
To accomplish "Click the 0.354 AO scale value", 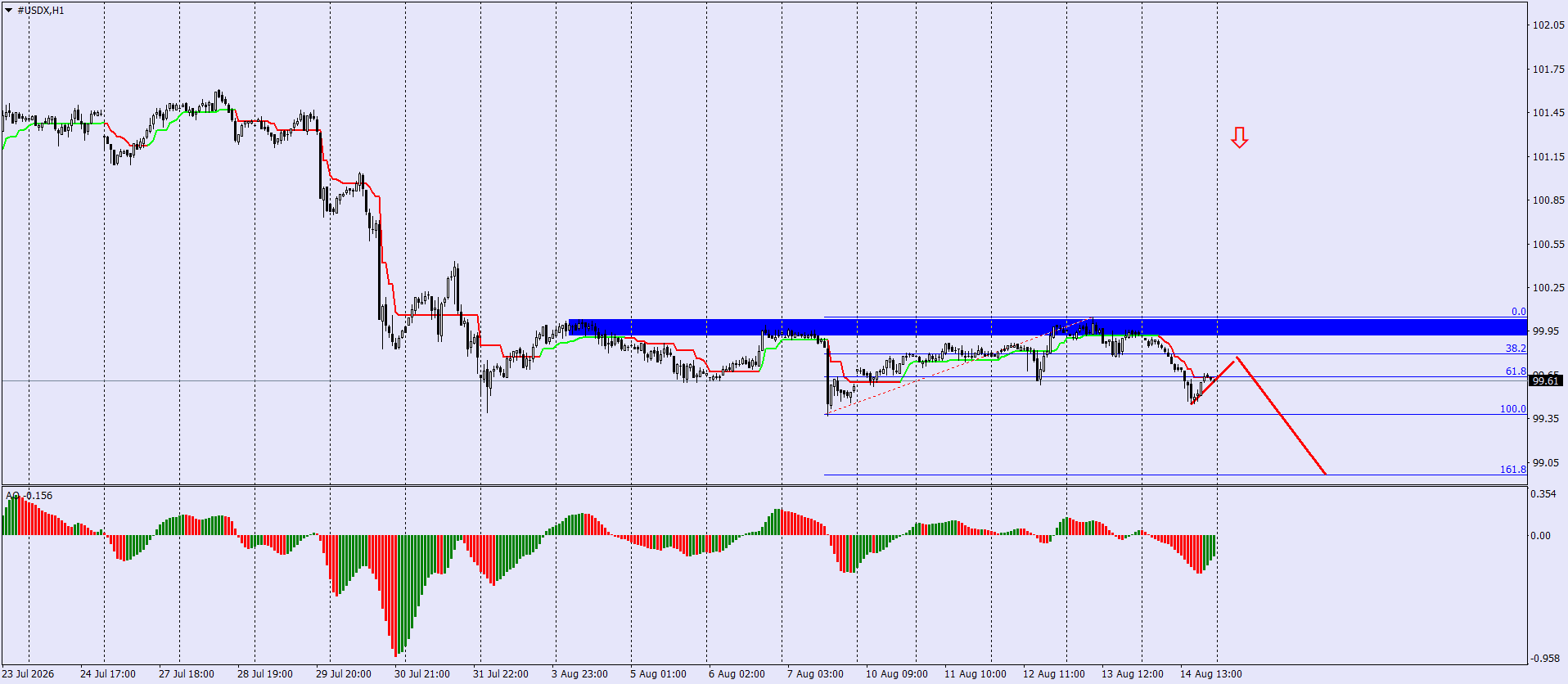I will pyautogui.click(x=1543, y=494).
